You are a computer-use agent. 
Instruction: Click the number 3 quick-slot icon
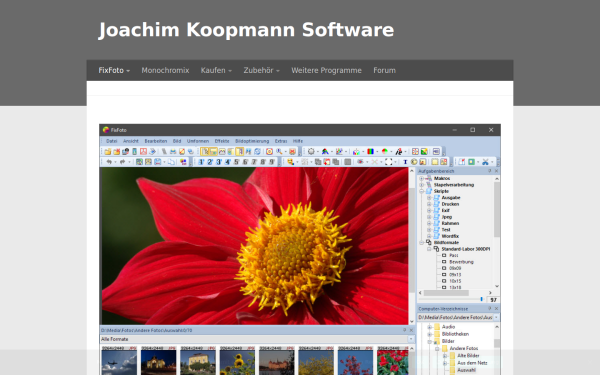pyautogui.click(x=218, y=162)
